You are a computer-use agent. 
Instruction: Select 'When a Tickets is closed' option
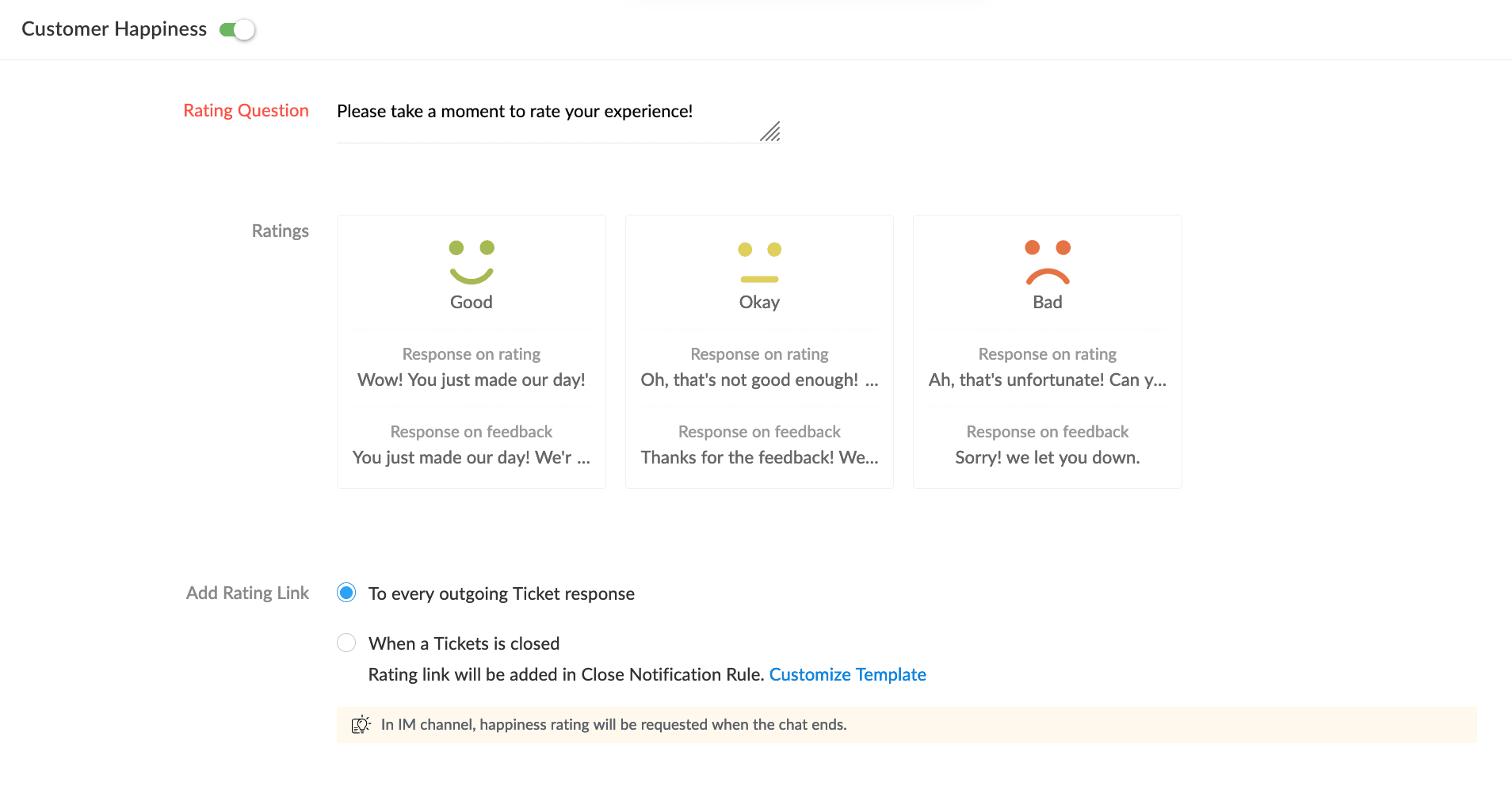[x=346, y=643]
